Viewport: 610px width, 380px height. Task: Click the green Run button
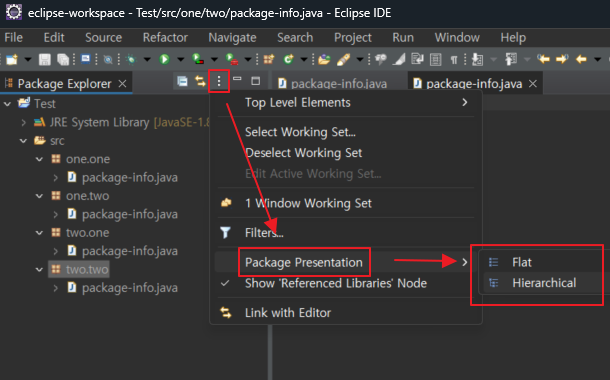click(x=164, y=60)
